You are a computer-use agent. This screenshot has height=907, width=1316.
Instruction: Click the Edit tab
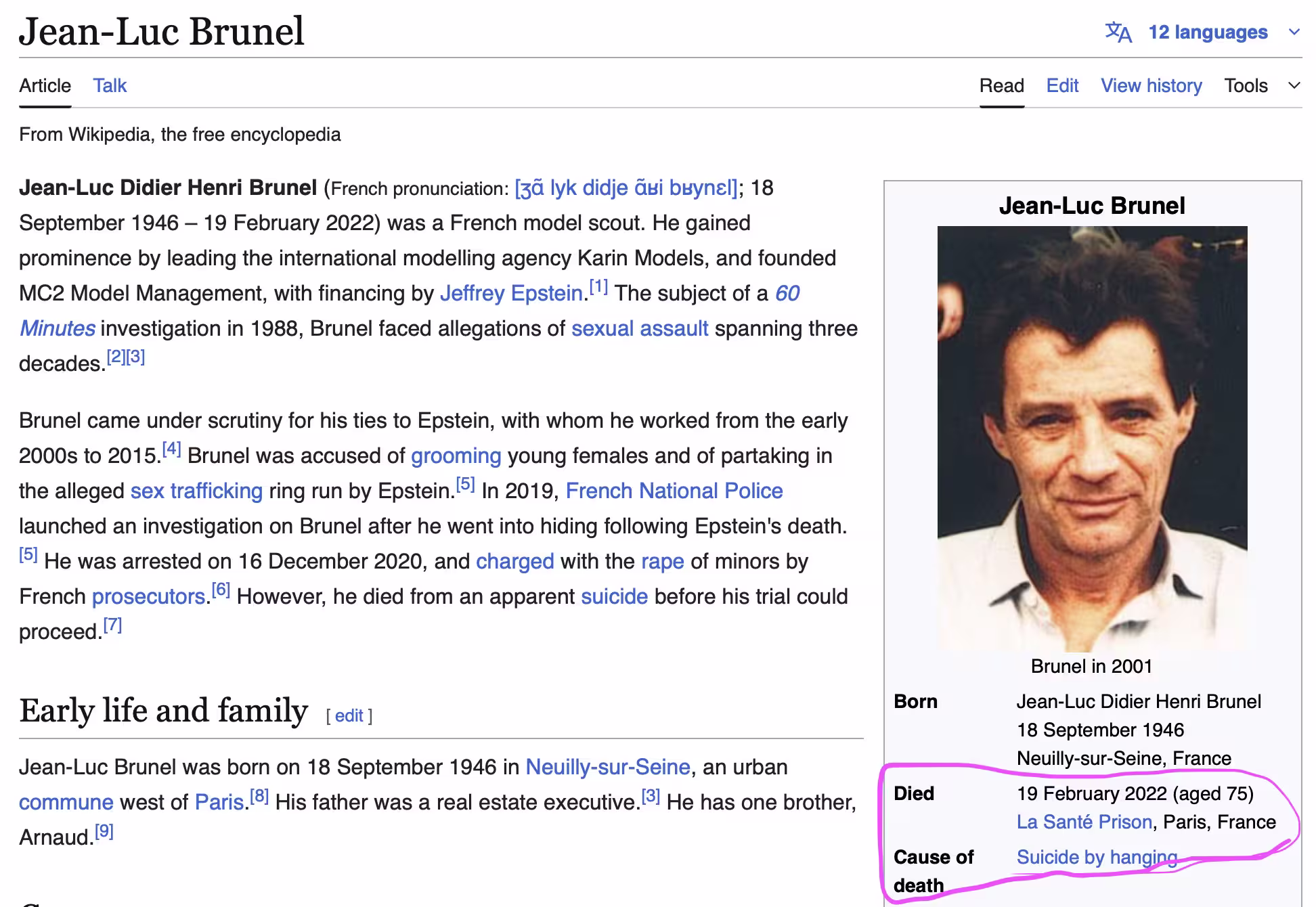click(1062, 85)
